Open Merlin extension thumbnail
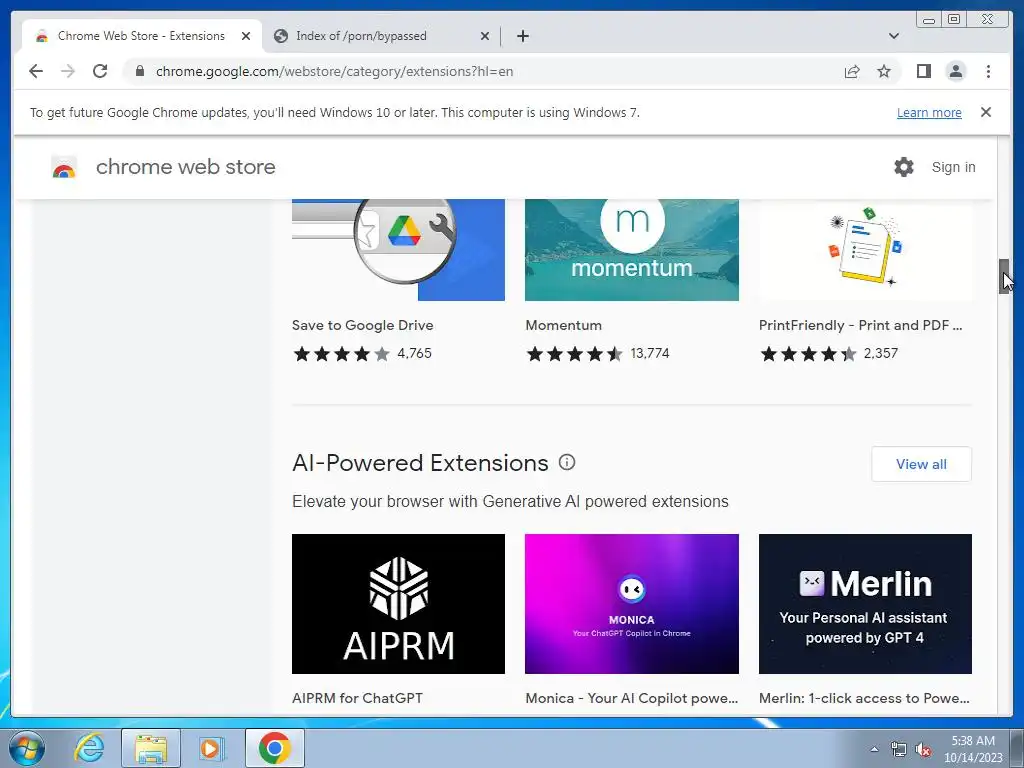 coord(865,604)
